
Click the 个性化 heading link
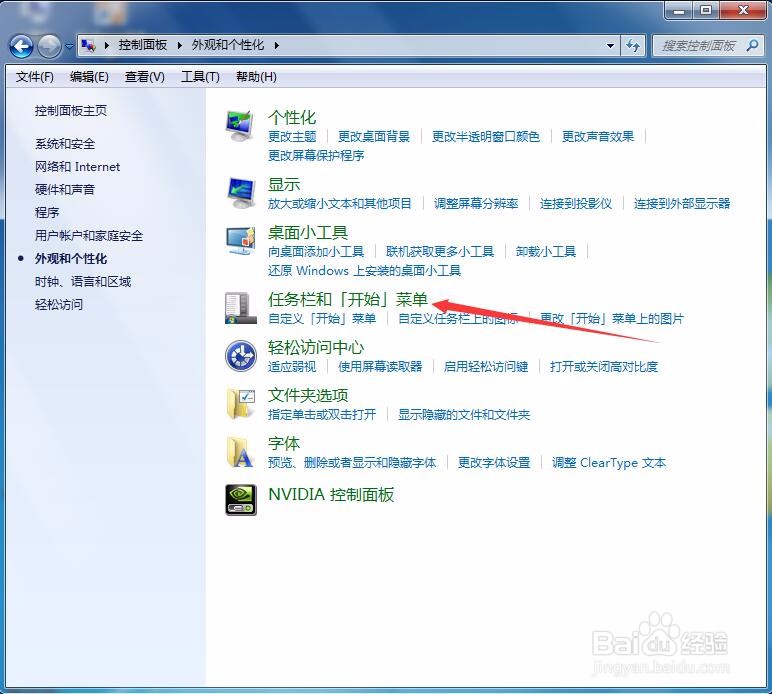(x=292, y=118)
